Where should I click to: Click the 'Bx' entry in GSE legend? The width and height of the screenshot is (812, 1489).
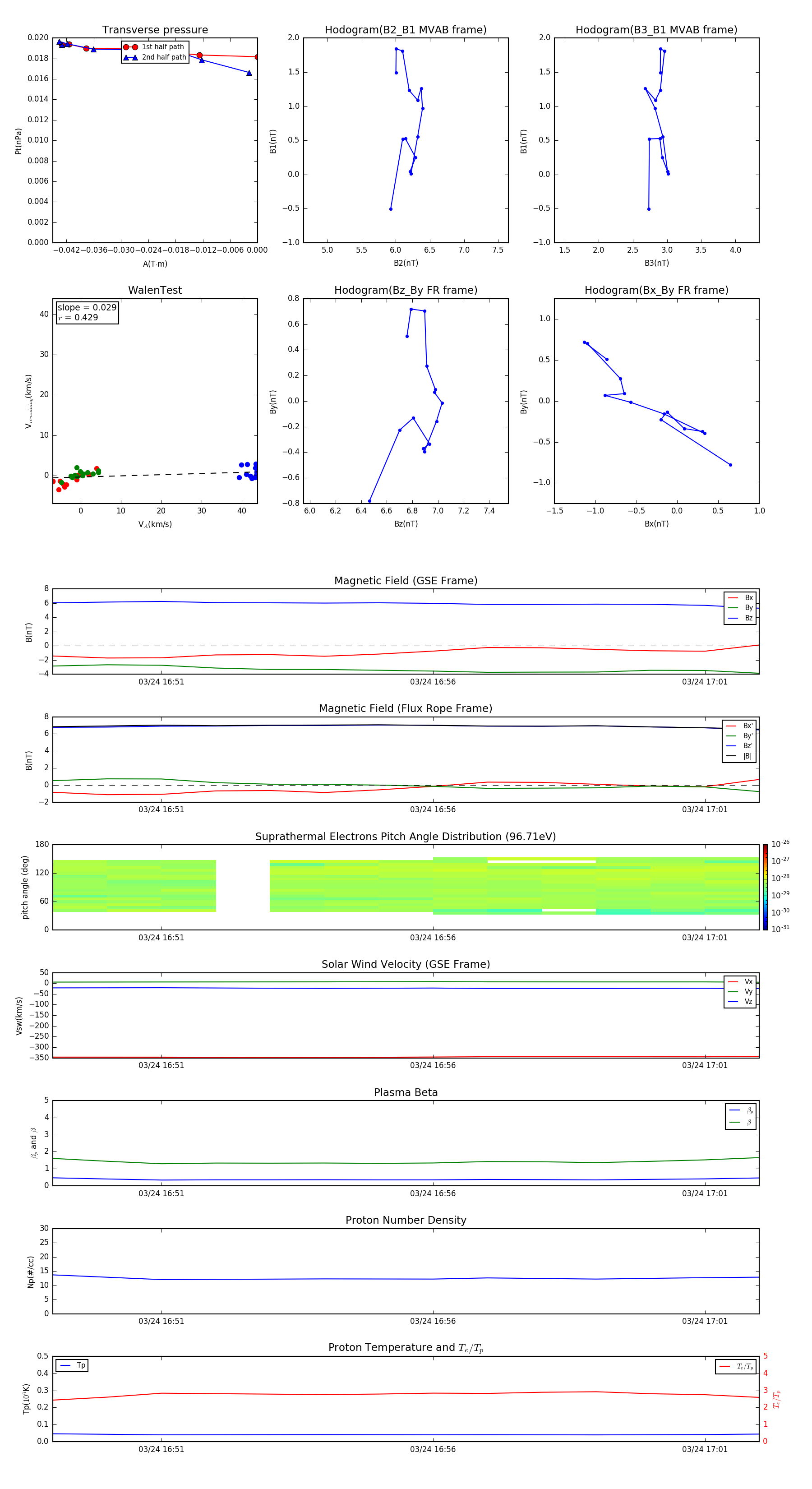(x=741, y=598)
